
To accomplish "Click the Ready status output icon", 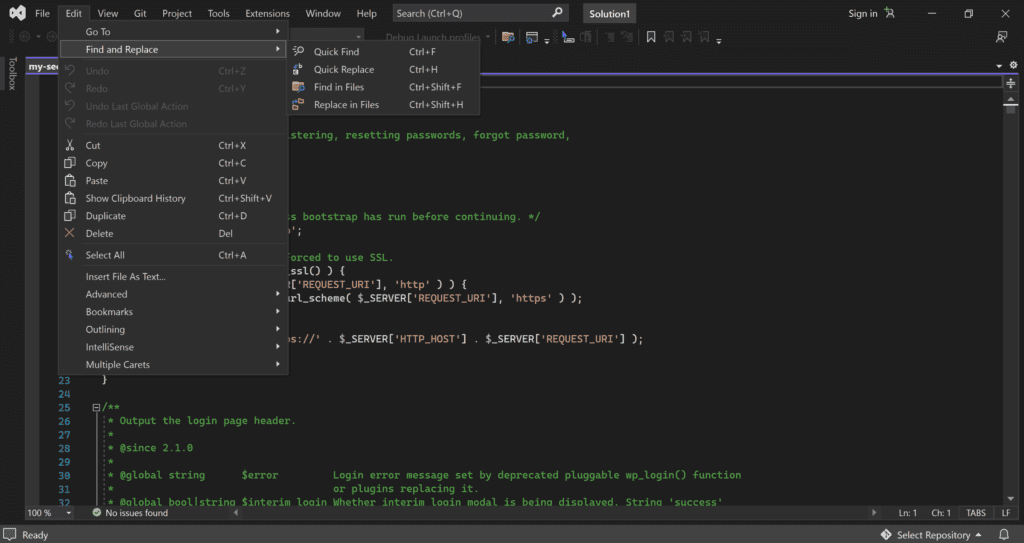I will 10,535.
